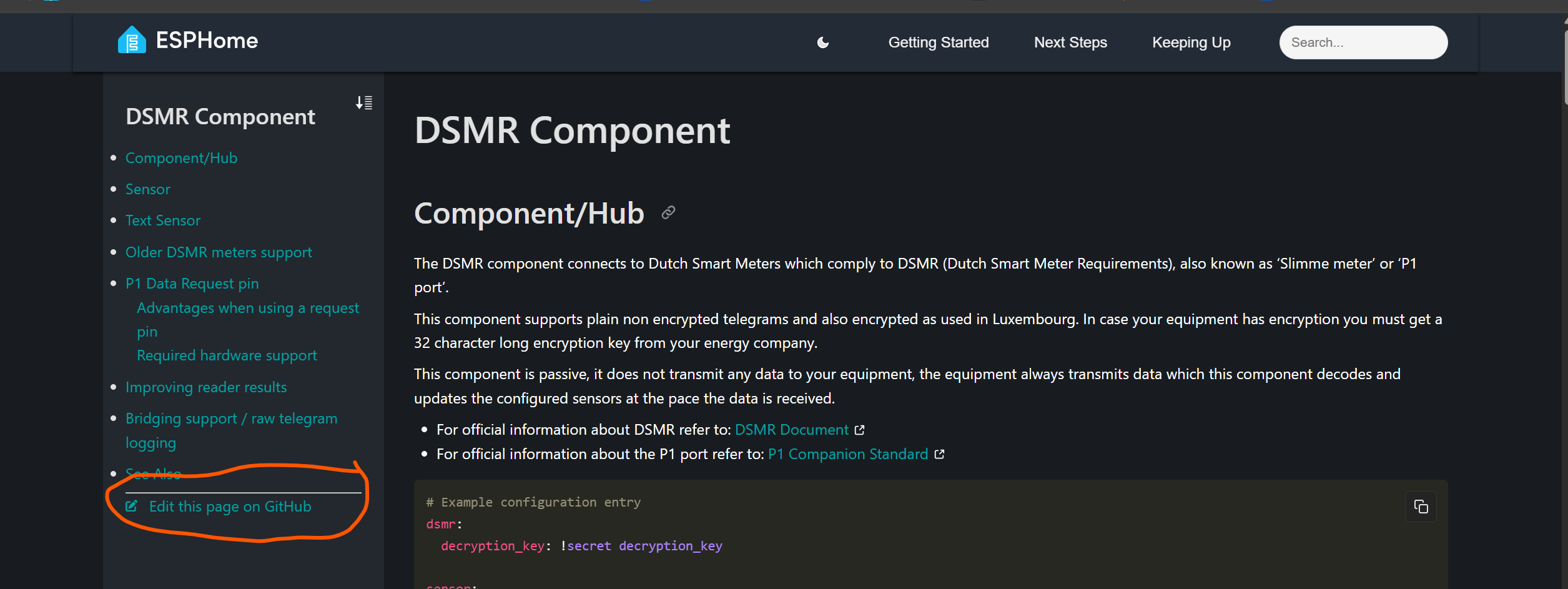Navigate to Older DSMR meters support
Viewport: 1568px width, 589px height.
pos(219,252)
